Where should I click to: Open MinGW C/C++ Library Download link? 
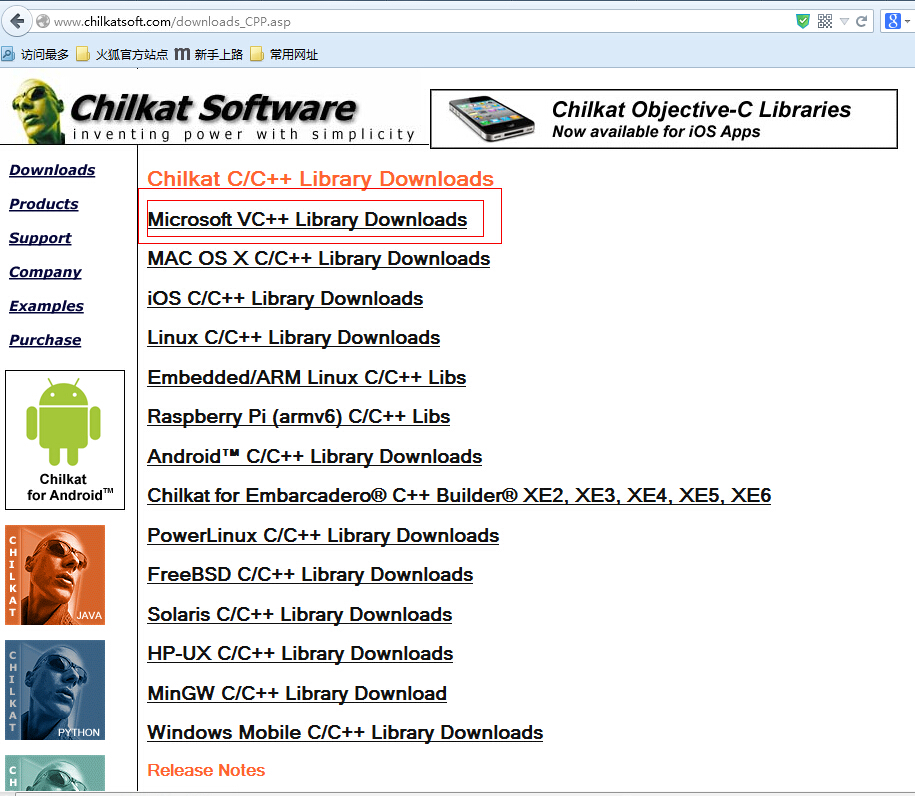[297, 693]
